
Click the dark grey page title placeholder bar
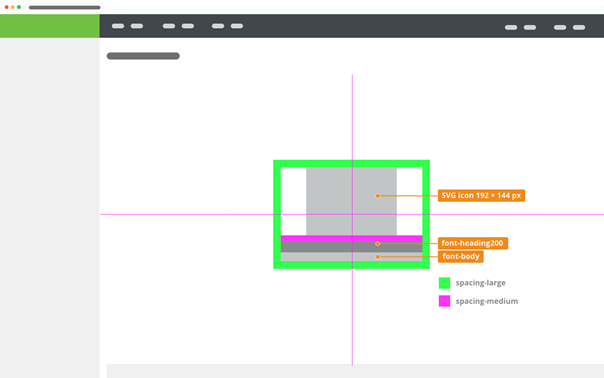pyautogui.click(x=143, y=56)
